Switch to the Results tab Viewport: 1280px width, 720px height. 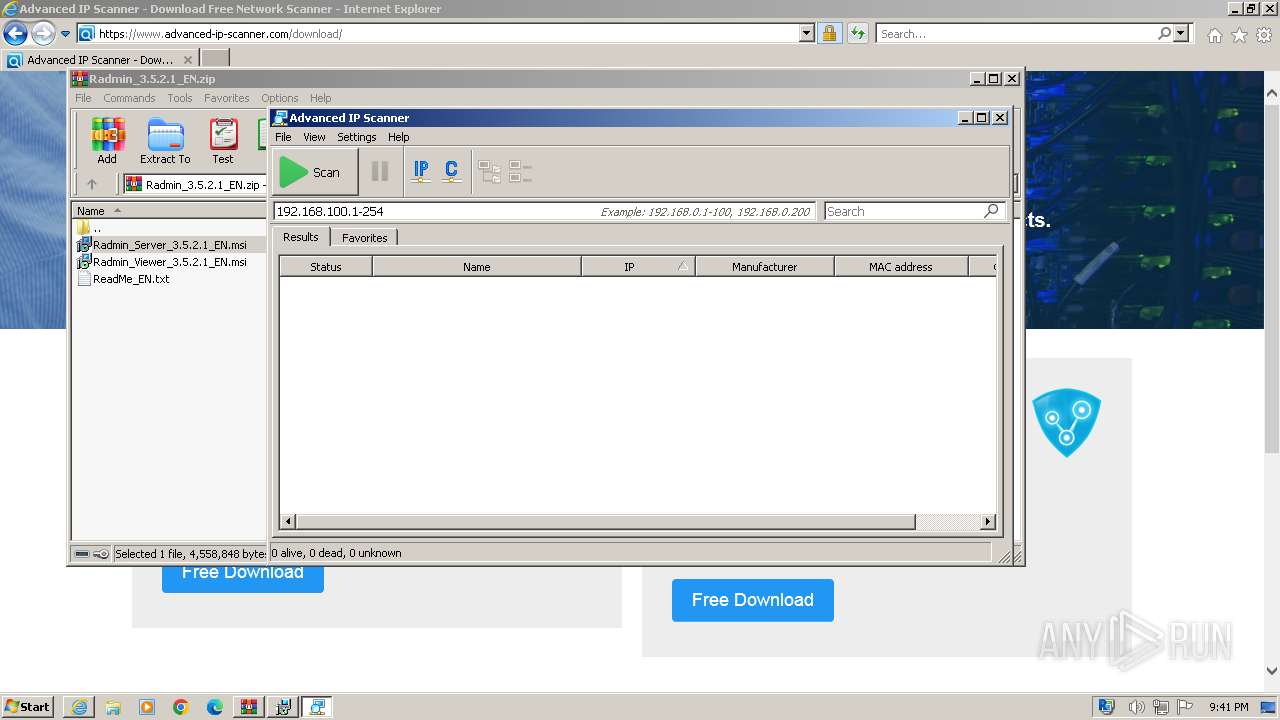pos(300,237)
